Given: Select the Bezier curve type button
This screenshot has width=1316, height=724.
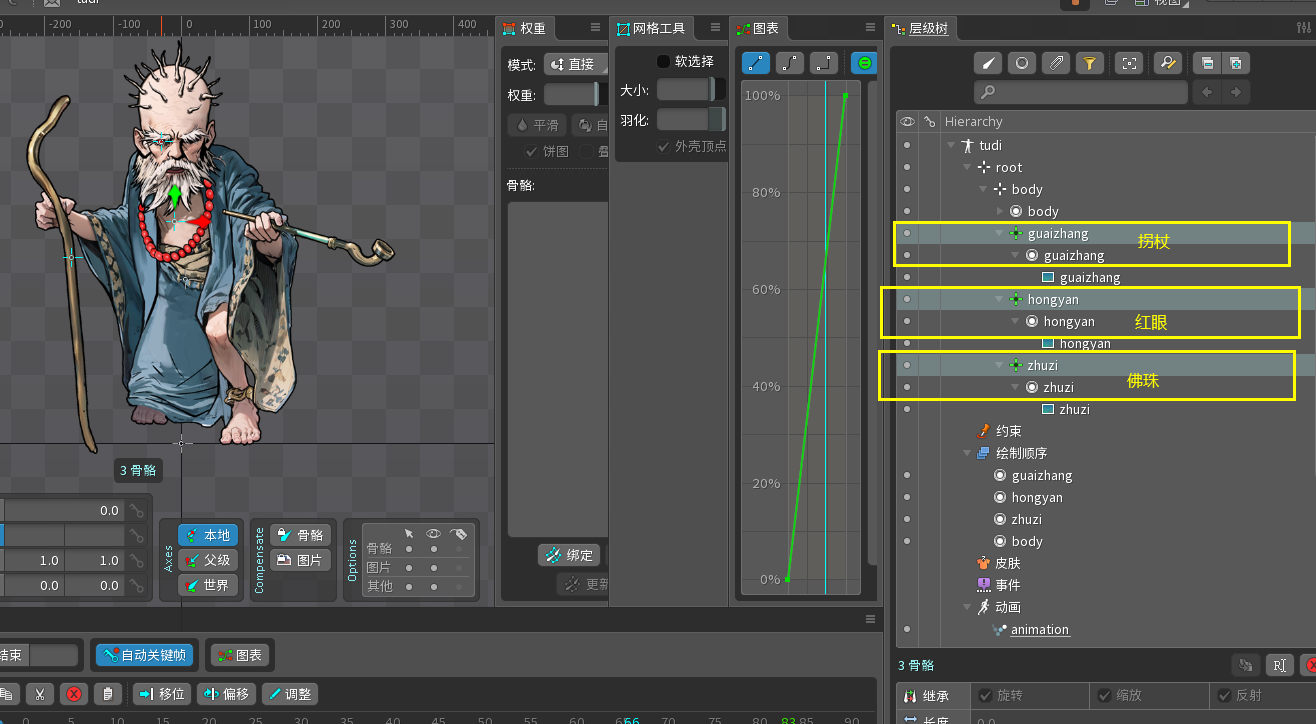Looking at the screenshot, I should point(790,63).
